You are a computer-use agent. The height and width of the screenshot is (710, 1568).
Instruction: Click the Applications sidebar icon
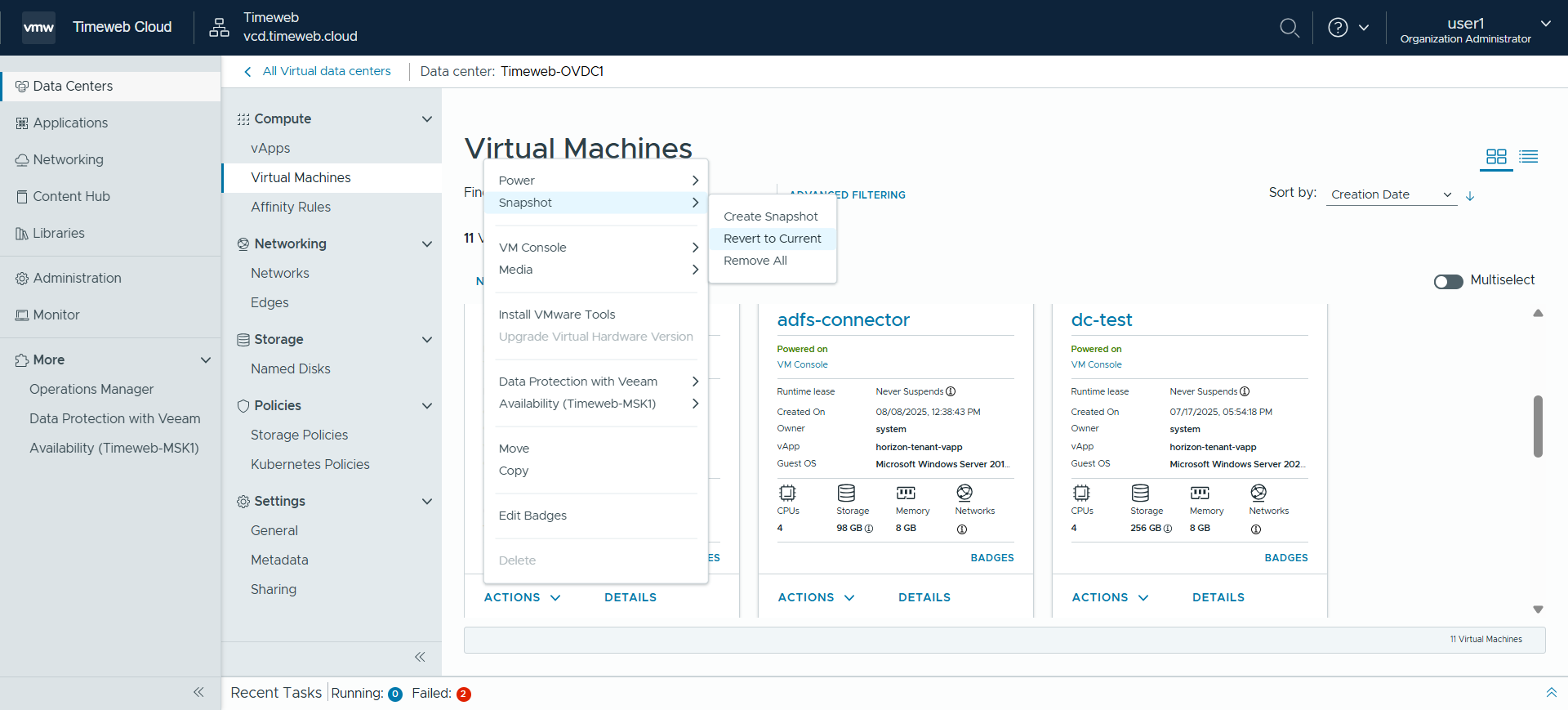click(x=22, y=123)
